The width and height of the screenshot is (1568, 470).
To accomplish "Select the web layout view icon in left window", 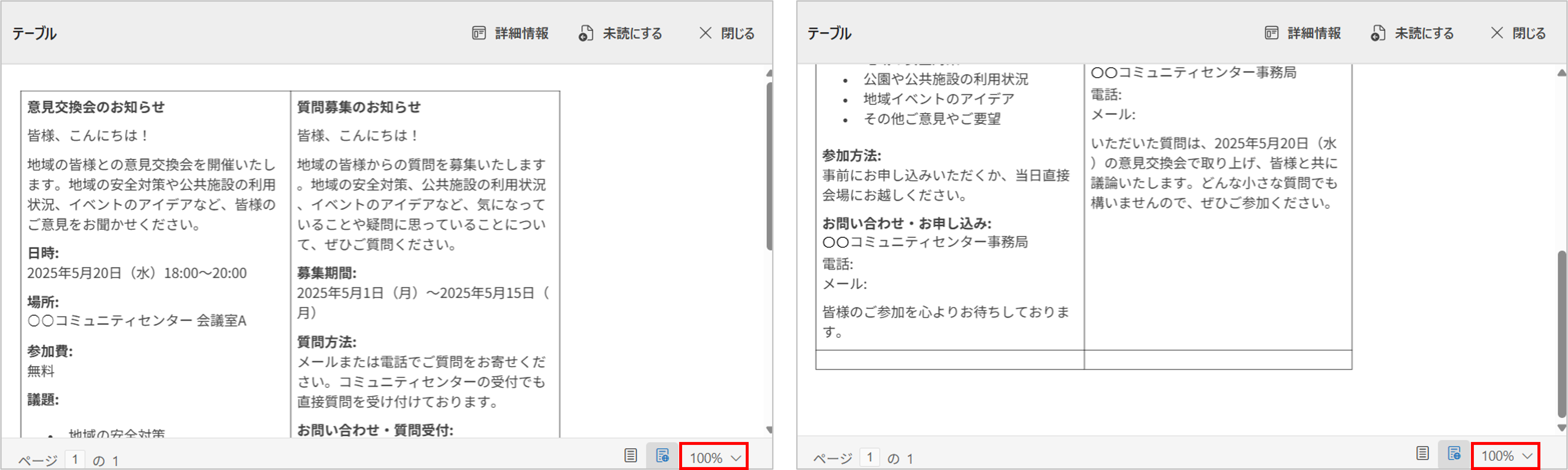I will click(x=662, y=455).
